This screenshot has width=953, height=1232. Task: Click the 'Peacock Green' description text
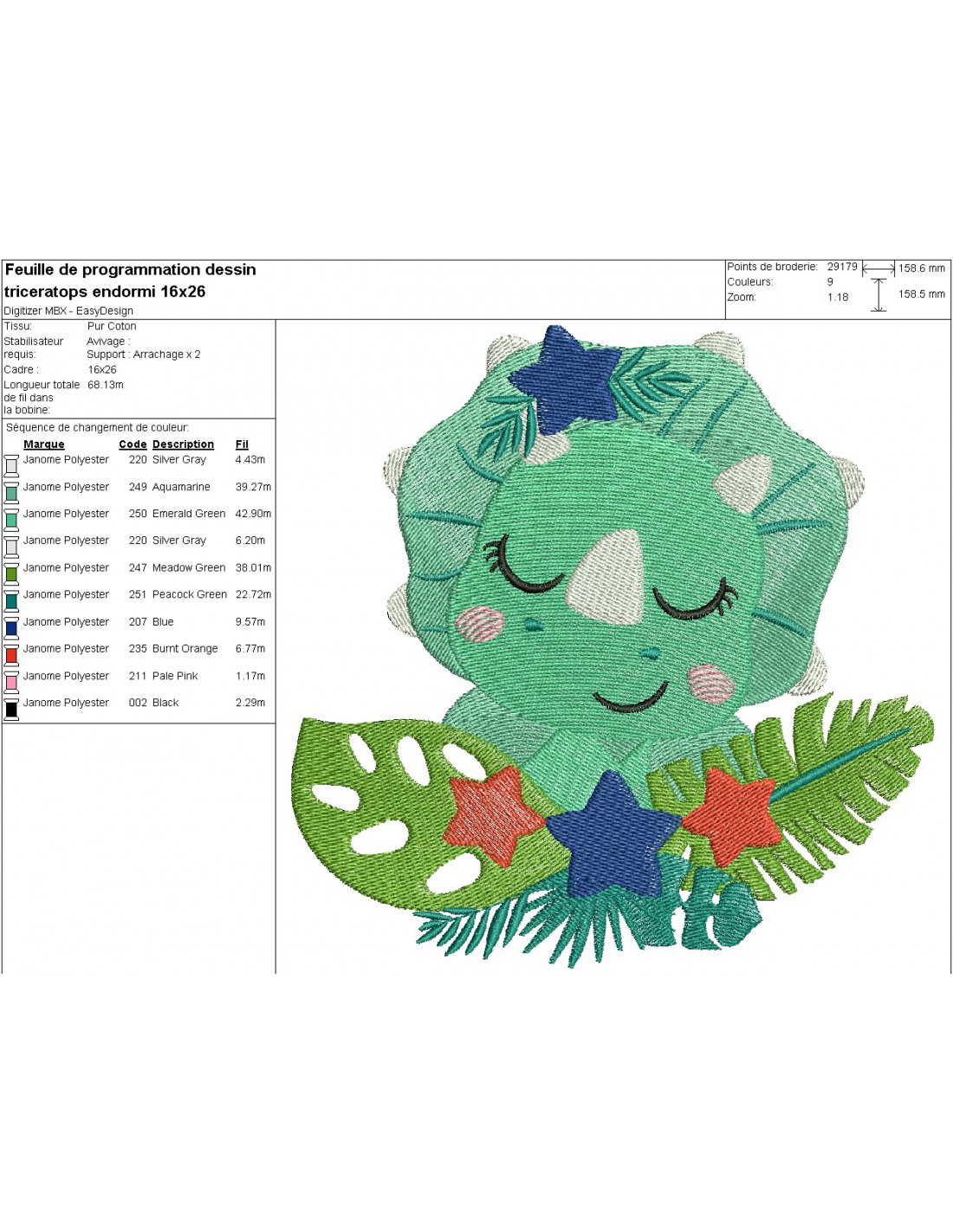pyautogui.click(x=190, y=595)
